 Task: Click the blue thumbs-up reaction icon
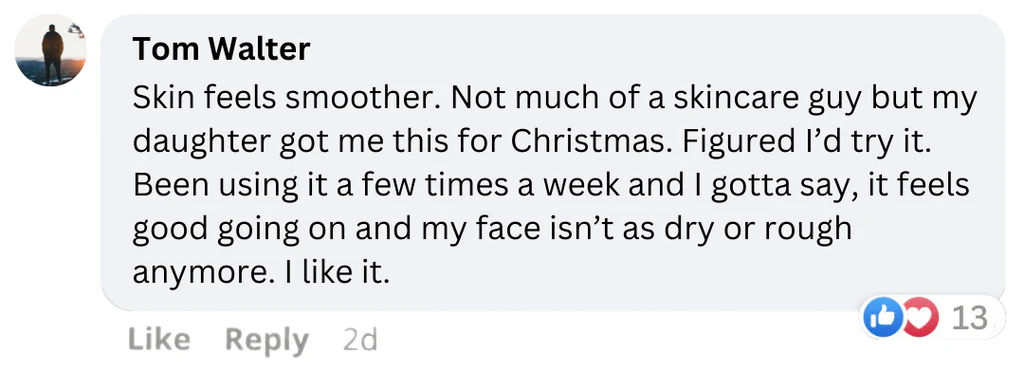point(884,317)
